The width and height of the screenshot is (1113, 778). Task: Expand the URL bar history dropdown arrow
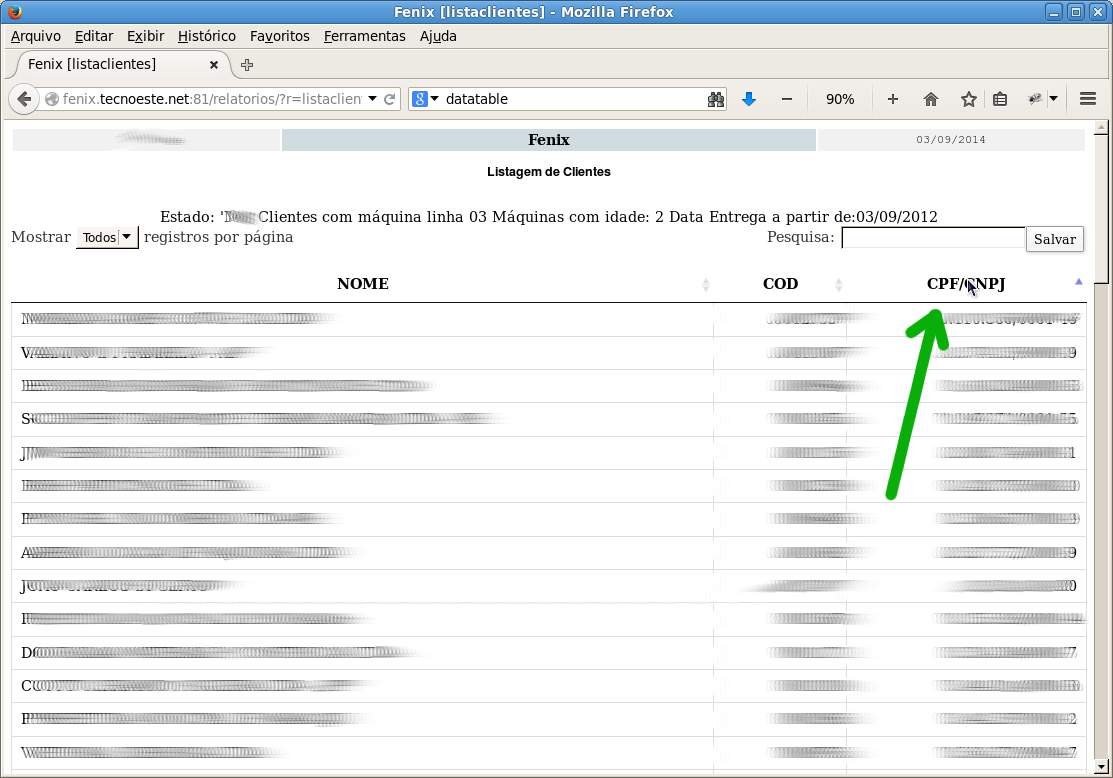point(372,99)
